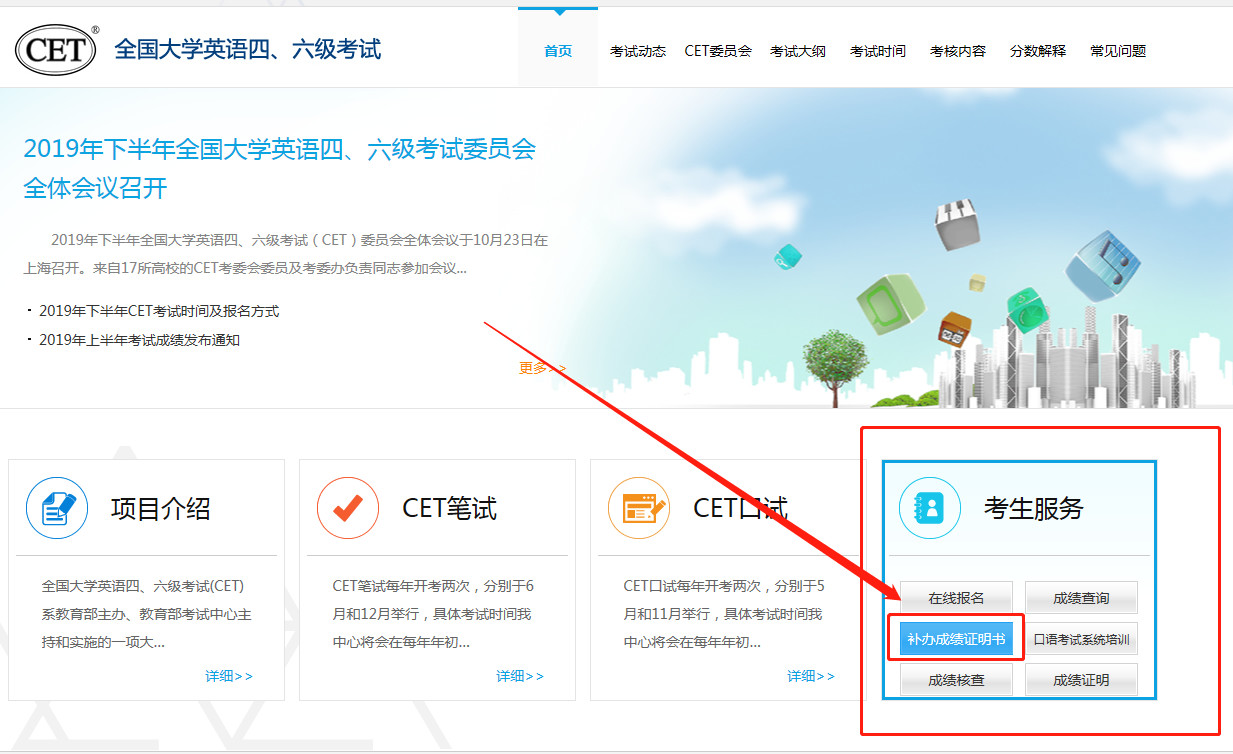Open the 常见问题 menu item
Image resolution: width=1233 pixels, height=754 pixels.
pyautogui.click(x=1118, y=51)
